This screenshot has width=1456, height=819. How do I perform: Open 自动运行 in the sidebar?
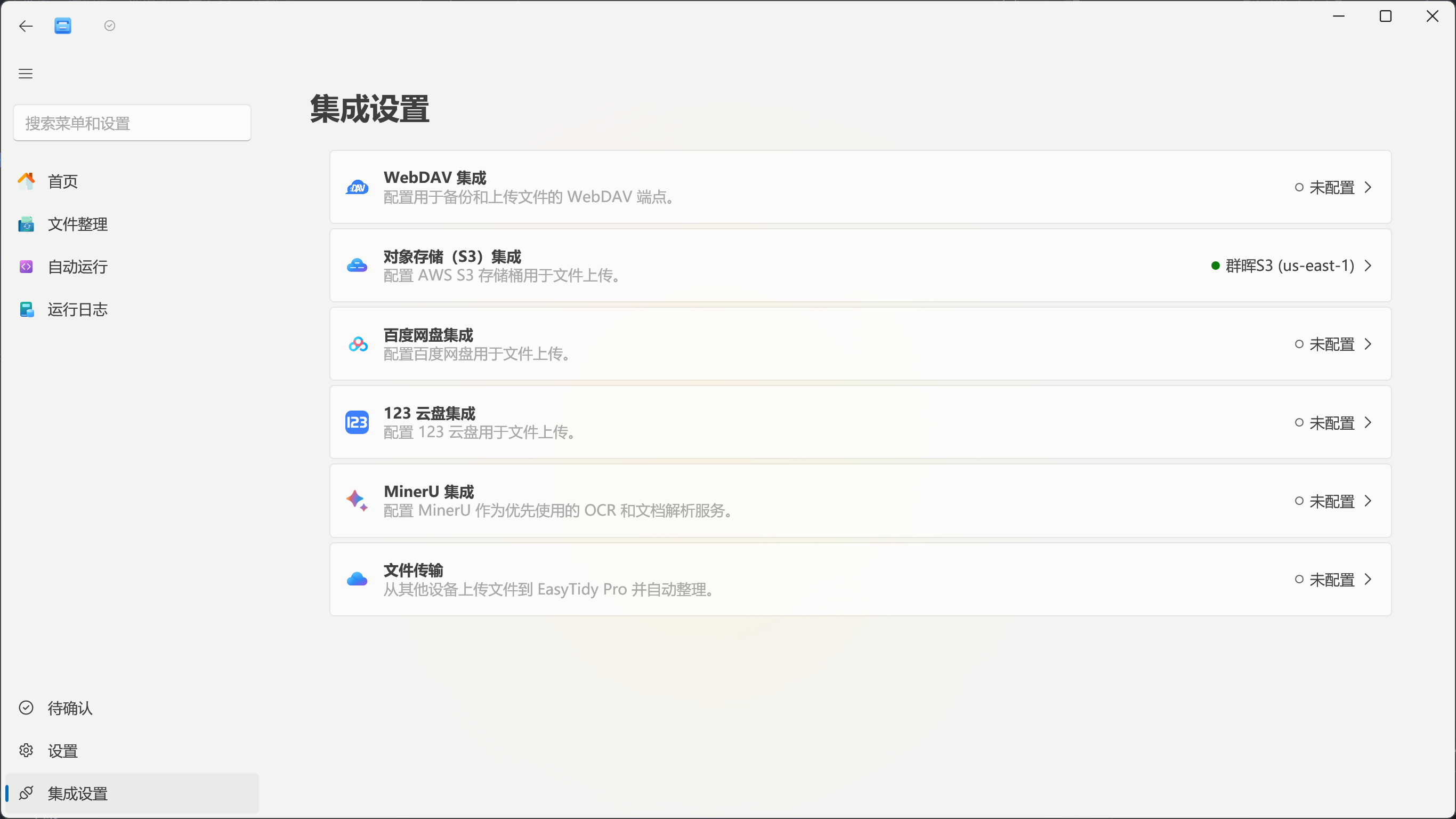click(132, 267)
